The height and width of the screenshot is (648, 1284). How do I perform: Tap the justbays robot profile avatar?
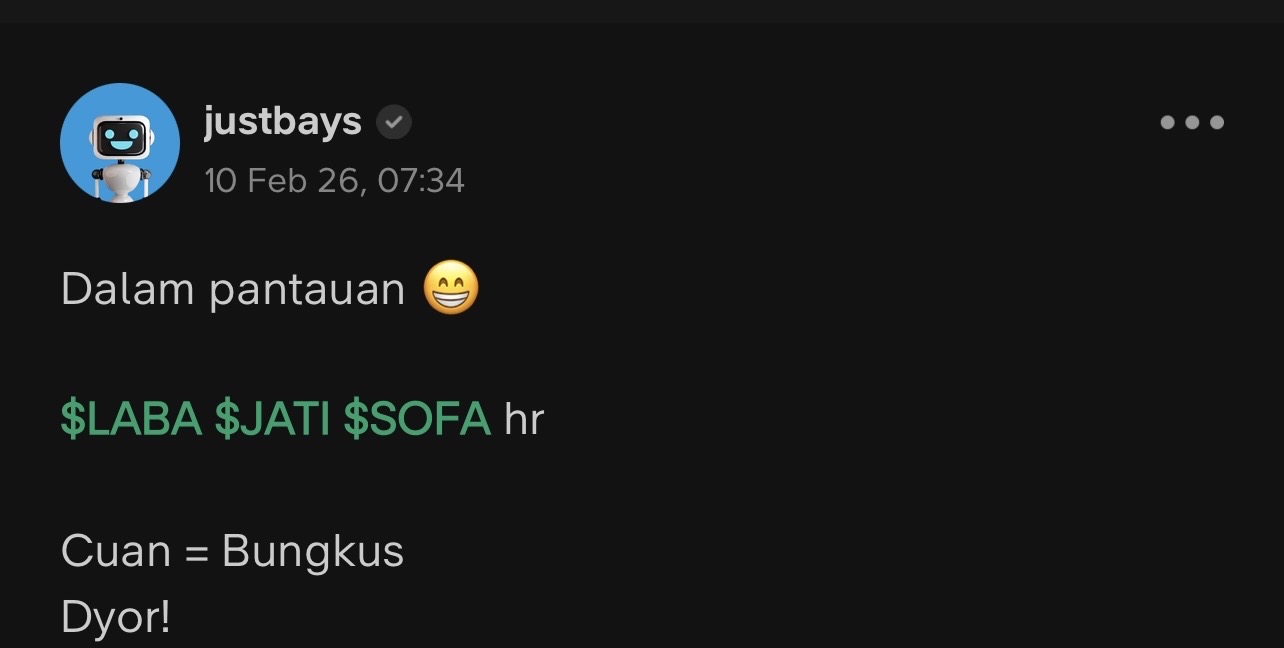120,143
